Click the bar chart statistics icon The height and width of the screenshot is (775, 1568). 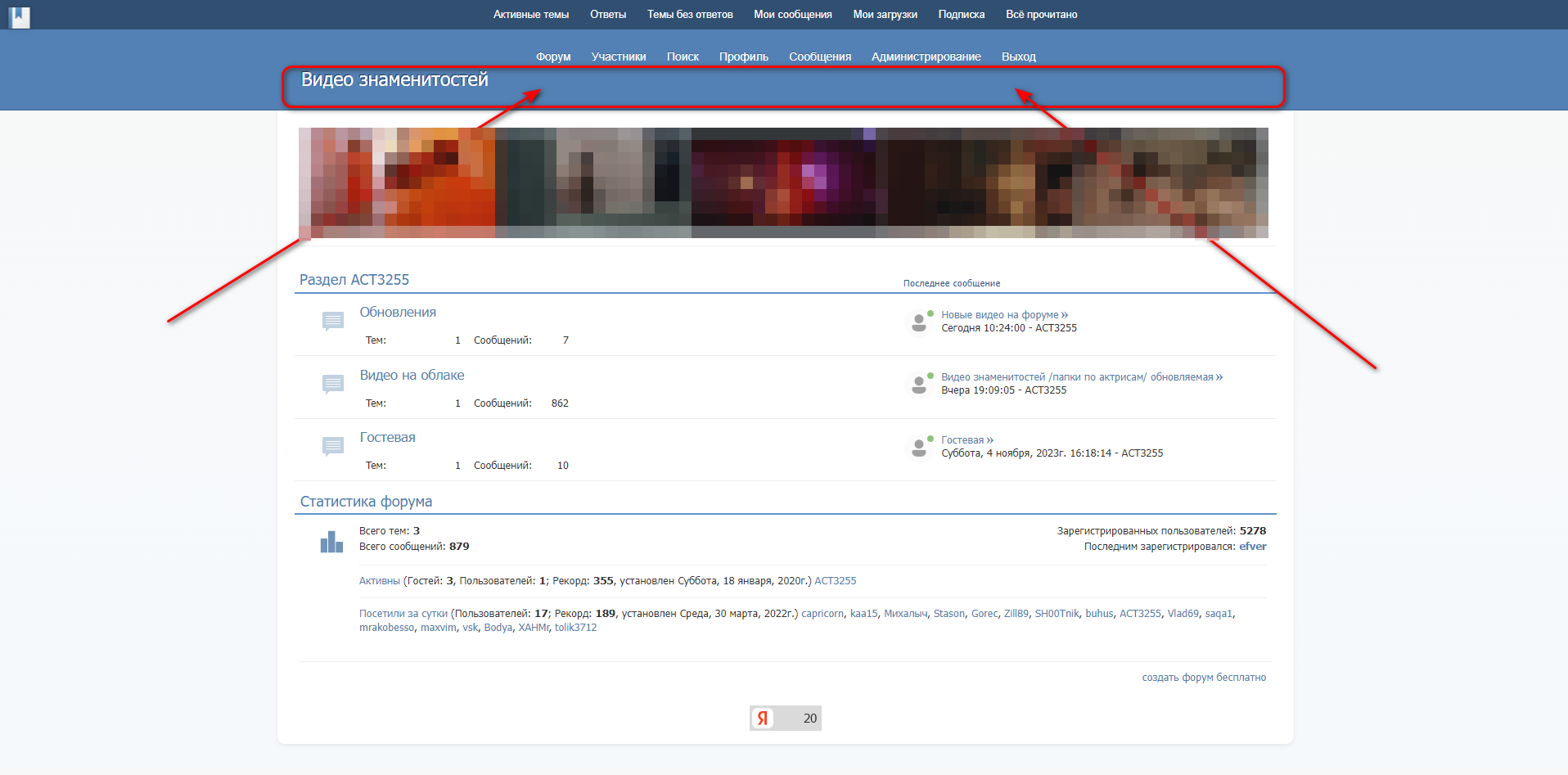tap(331, 542)
